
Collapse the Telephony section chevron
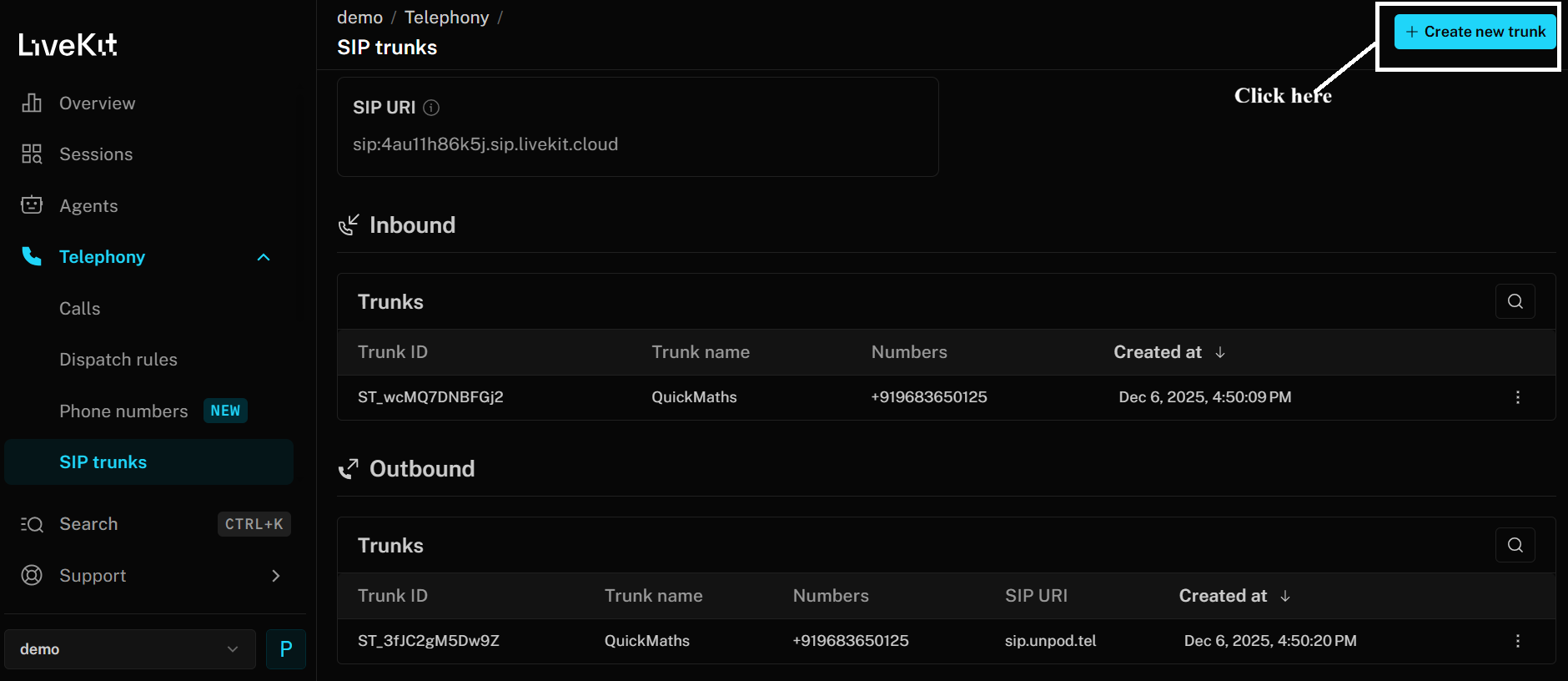264,256
